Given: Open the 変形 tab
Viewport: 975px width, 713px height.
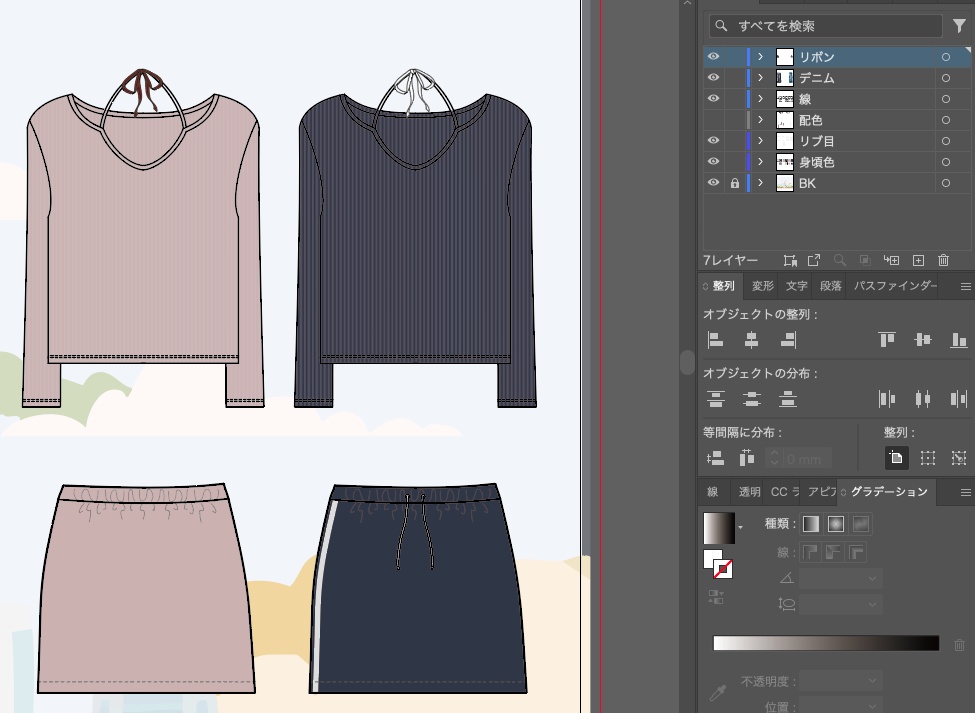Looking at the screenshot, I should click(762, 286).
